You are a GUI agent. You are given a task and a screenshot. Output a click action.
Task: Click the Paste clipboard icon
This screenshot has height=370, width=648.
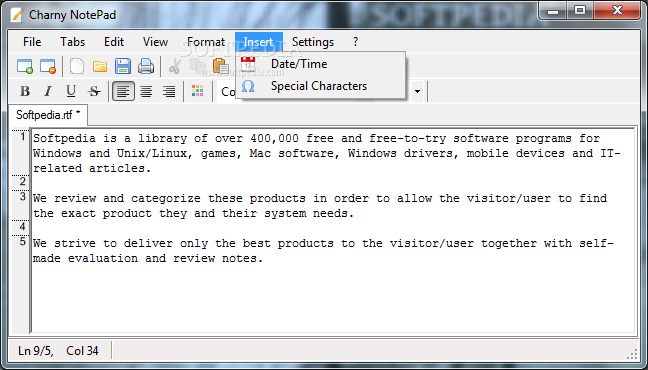tap(221, 66)
